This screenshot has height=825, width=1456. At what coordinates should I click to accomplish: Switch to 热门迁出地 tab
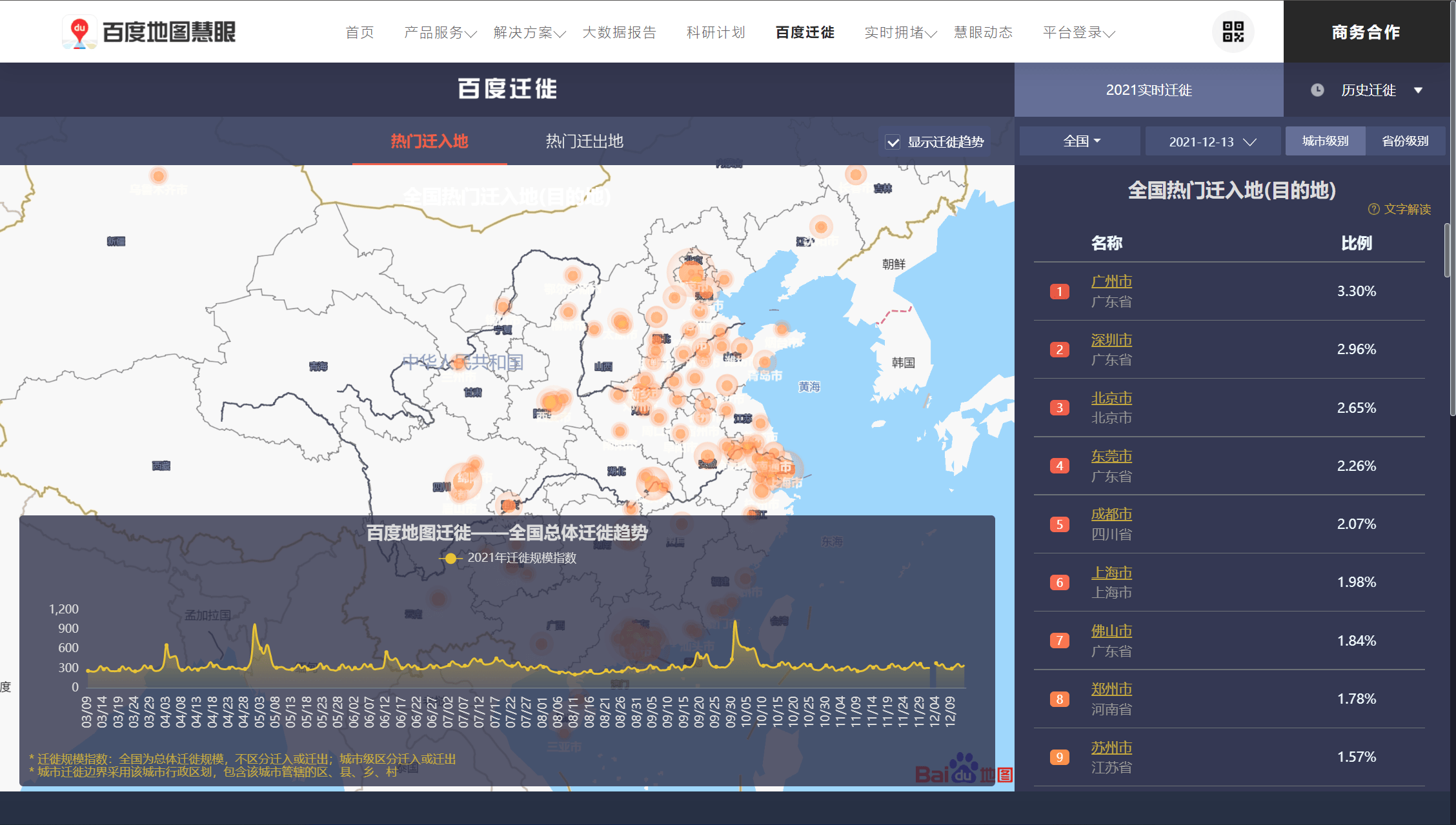(x=584, y=141)
